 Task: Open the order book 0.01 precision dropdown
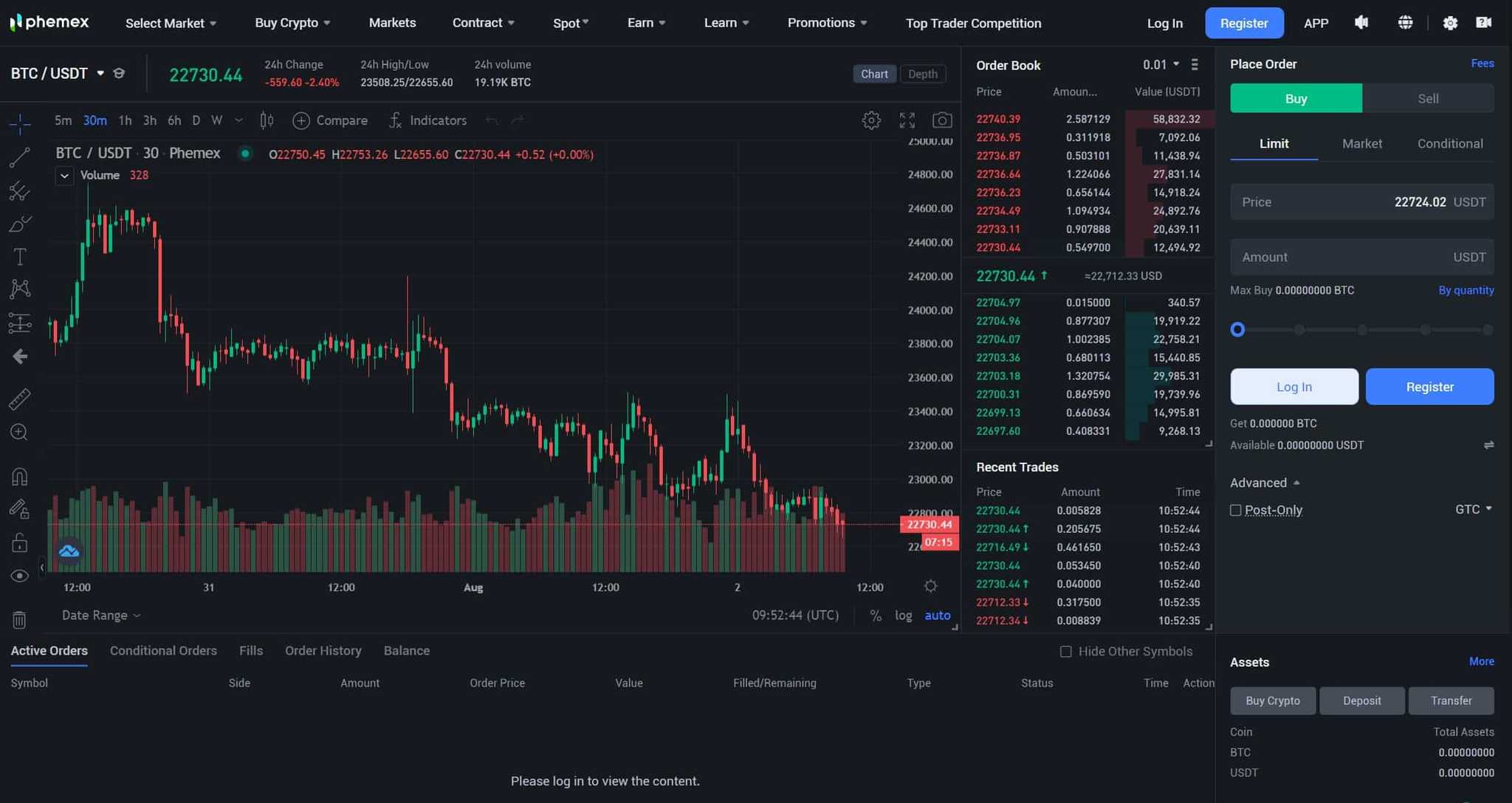[1161, 65]
